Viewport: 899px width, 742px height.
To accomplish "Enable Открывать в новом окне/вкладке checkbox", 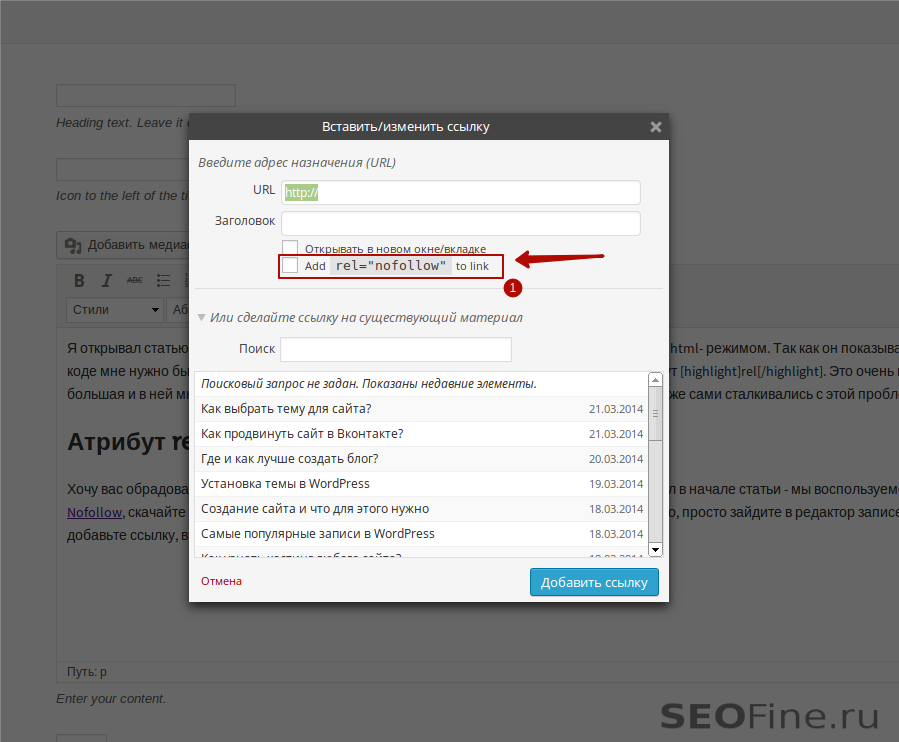I will coord(290,248).
